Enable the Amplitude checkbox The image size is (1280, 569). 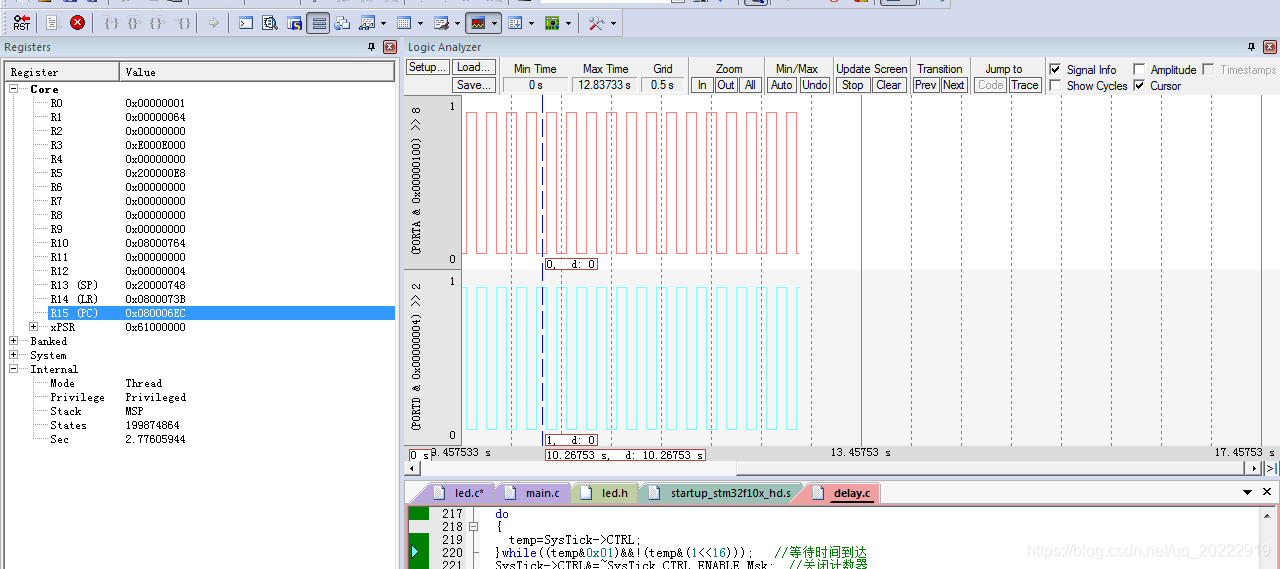tap(1139, 69)
